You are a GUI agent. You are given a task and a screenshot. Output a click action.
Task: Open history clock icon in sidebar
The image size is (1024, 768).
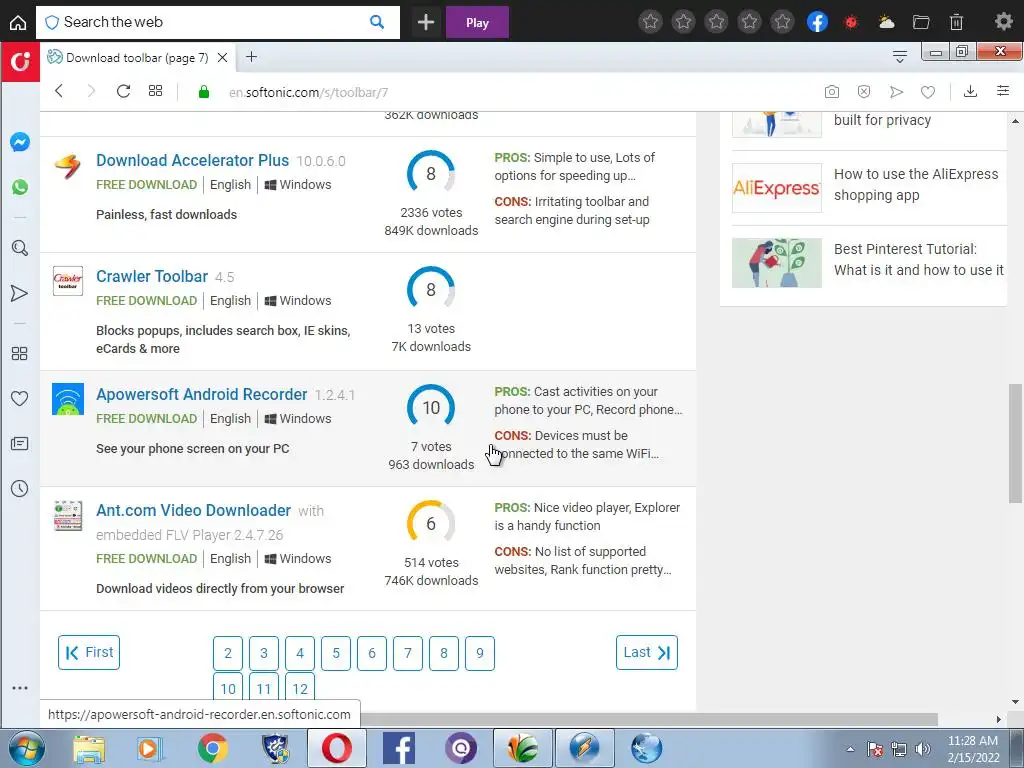pos(20,488)
